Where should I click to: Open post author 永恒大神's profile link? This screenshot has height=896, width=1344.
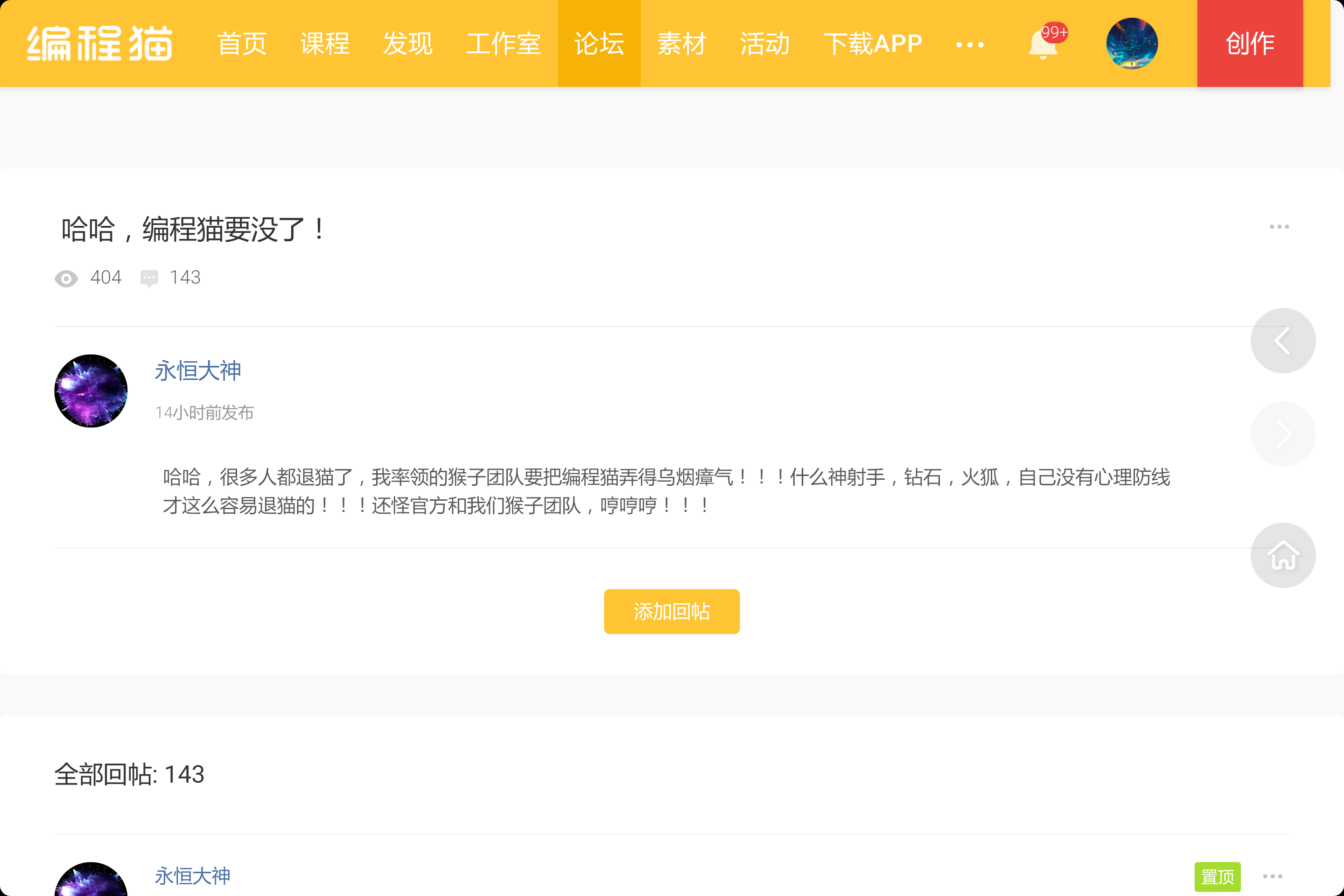point(198,371)
